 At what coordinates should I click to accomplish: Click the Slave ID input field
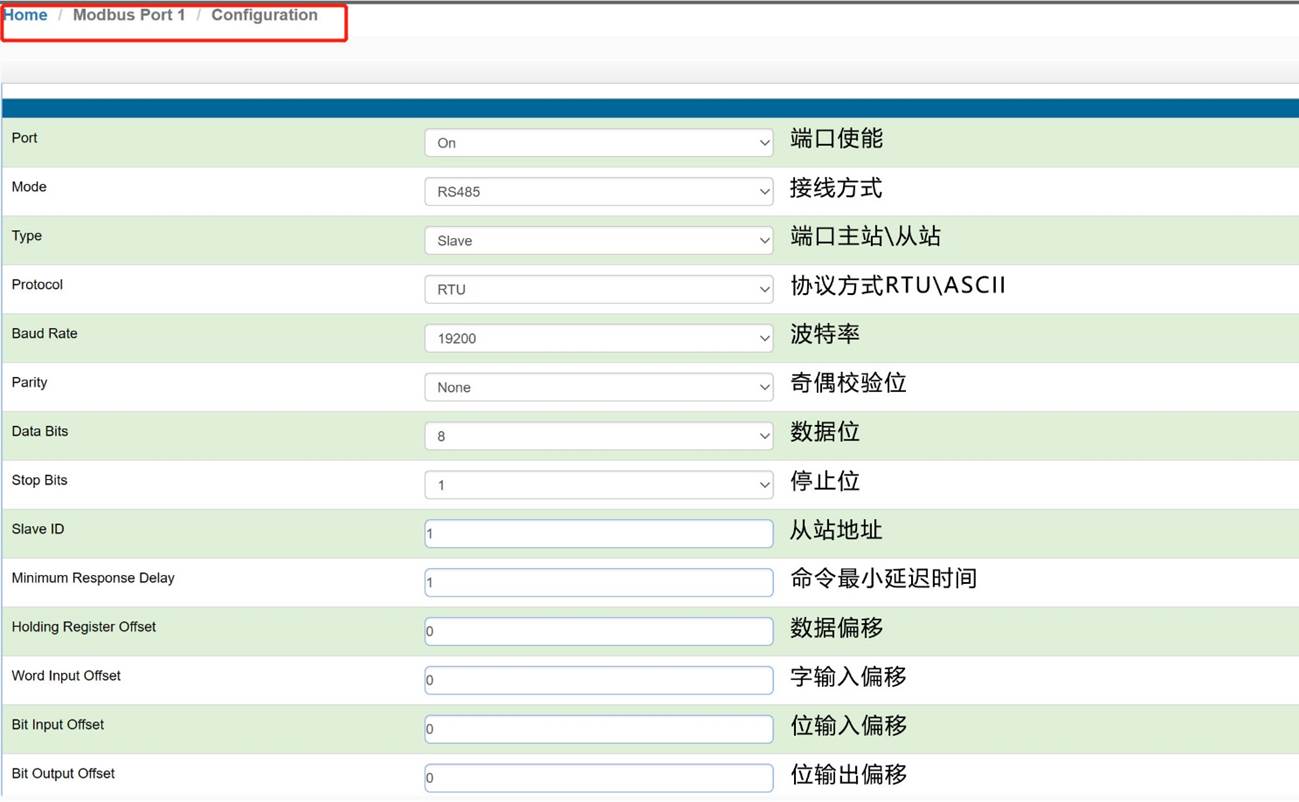598,533
